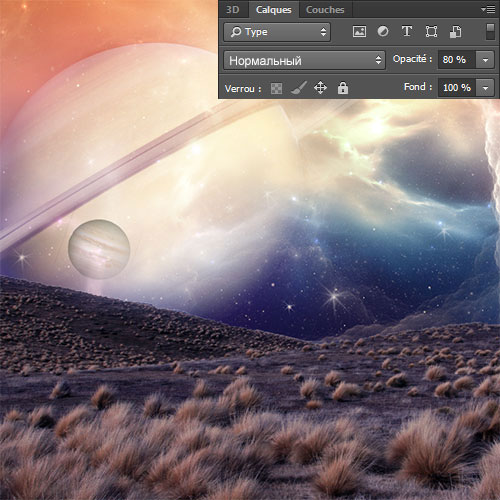Click the Opacité 80 % field
500x500 pixels.
(457, 60)
